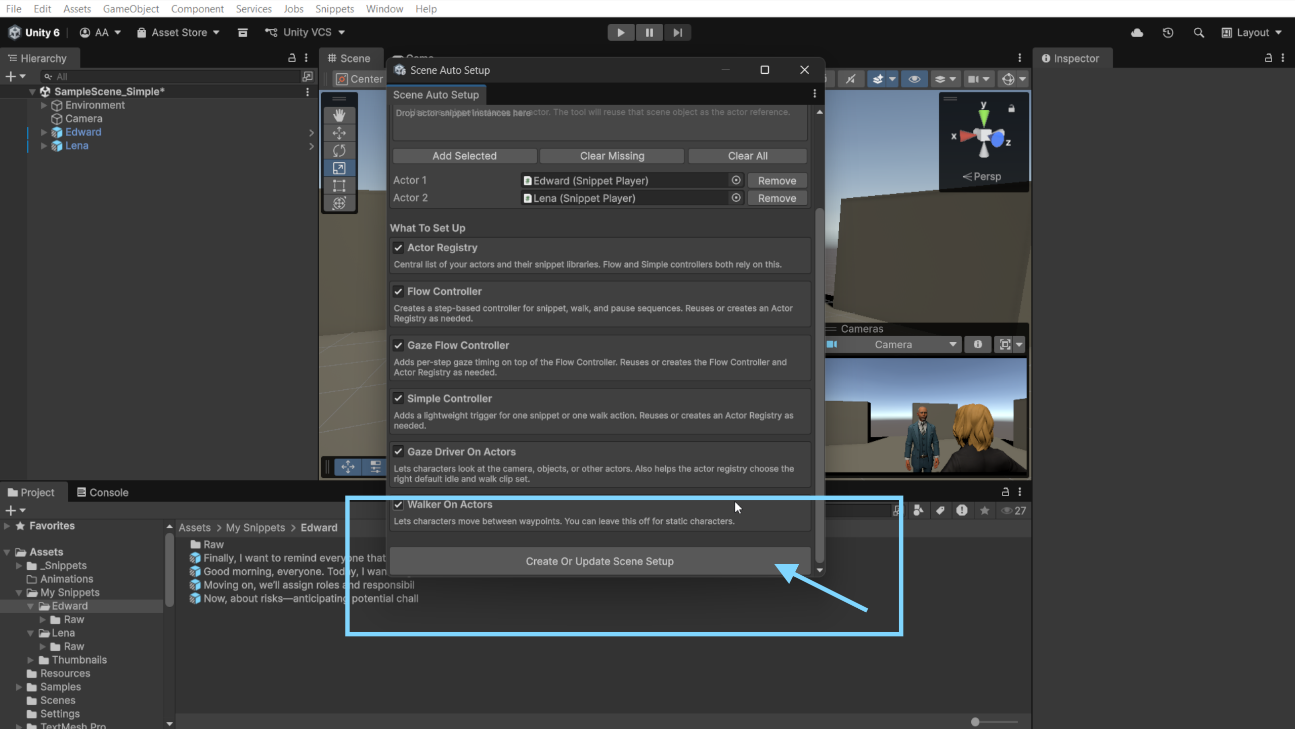This screenshot has width=1295, height=729.
Task: Remove Actor 2 Lena
Action: pos(777,198)
